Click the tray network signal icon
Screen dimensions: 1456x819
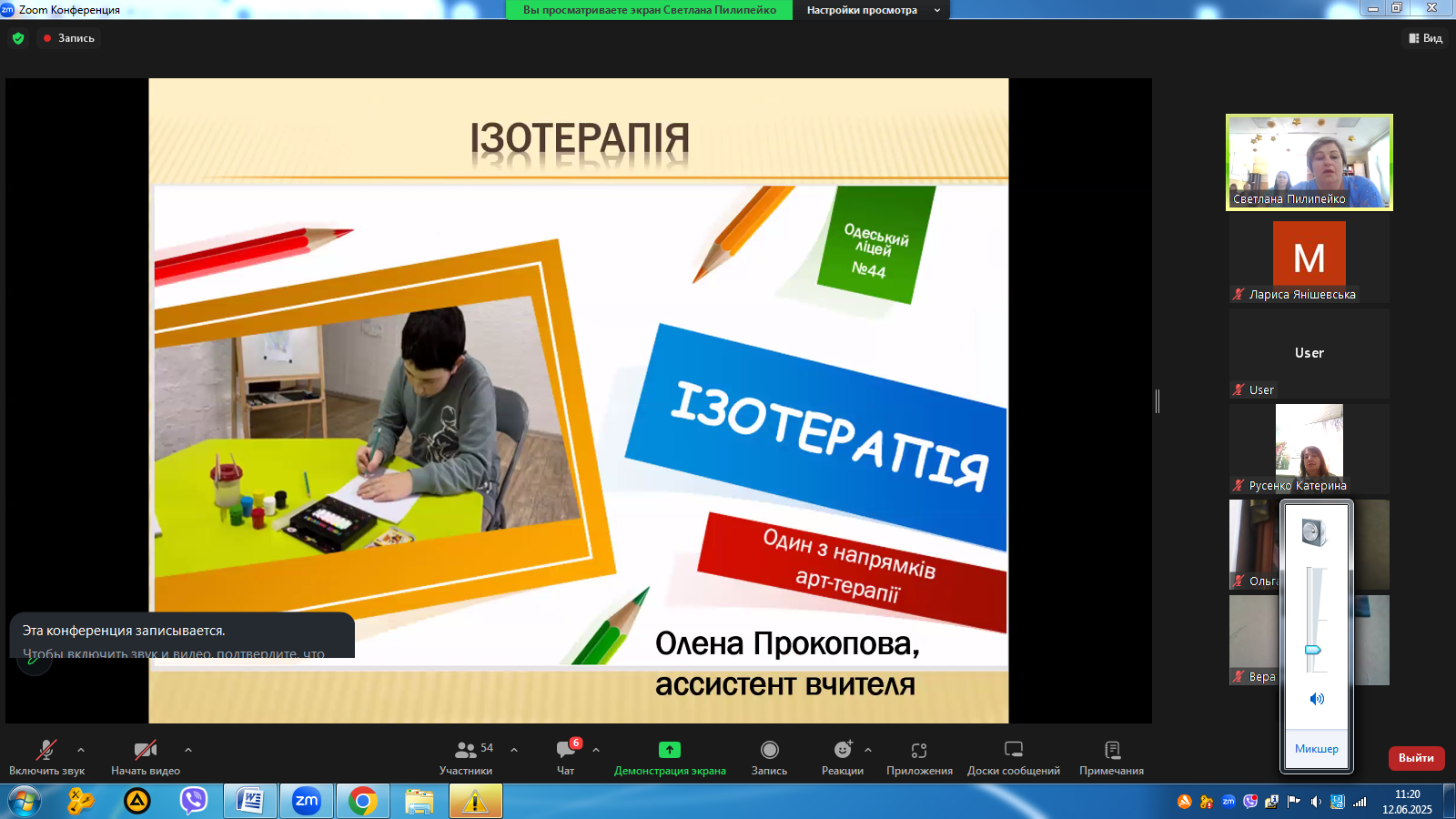click(1360, 802)
